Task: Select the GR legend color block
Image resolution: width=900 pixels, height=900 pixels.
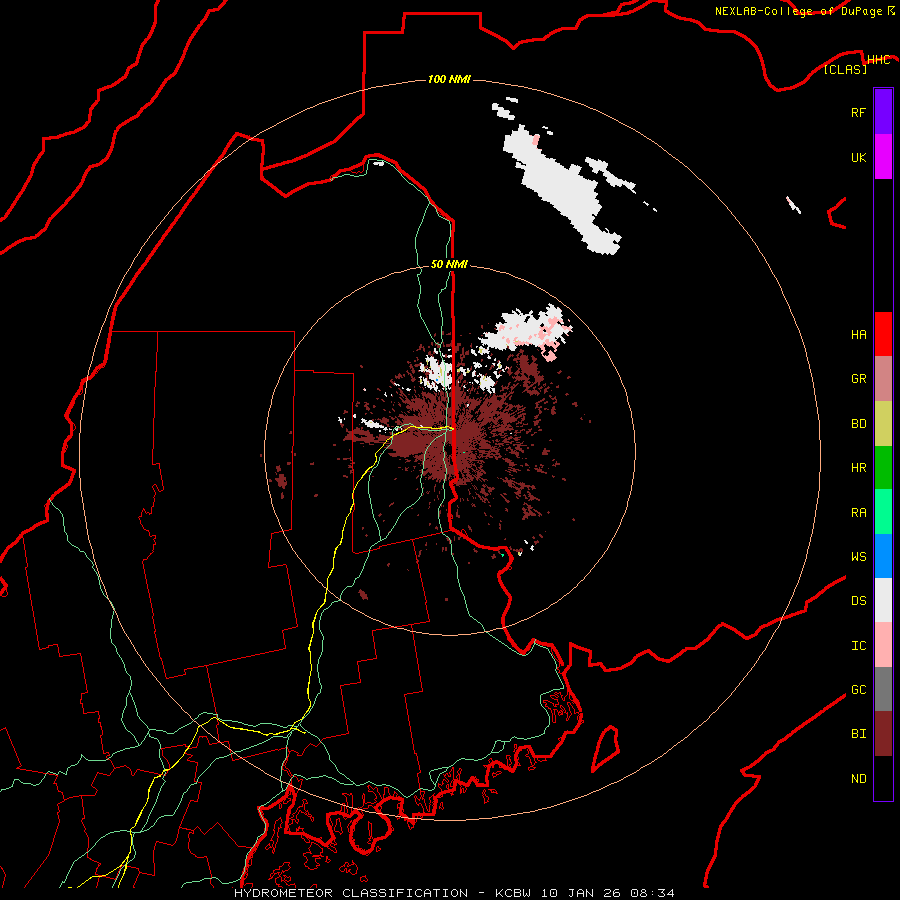Action: [883, 379]
